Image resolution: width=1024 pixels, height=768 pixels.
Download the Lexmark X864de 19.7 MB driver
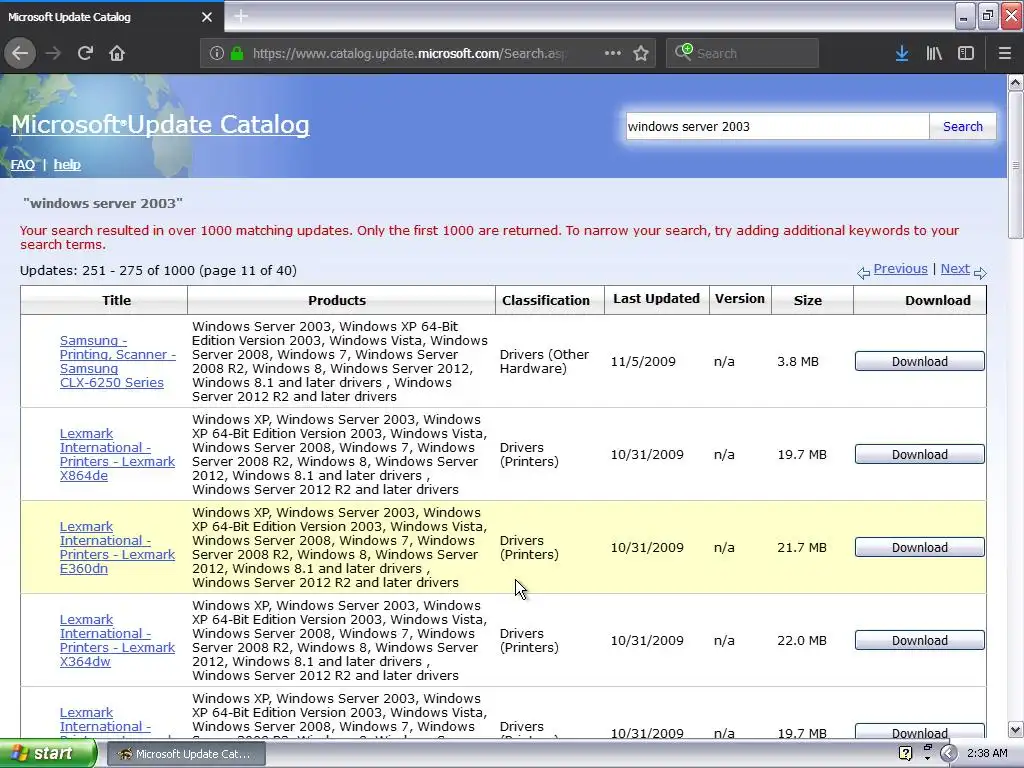920,455
